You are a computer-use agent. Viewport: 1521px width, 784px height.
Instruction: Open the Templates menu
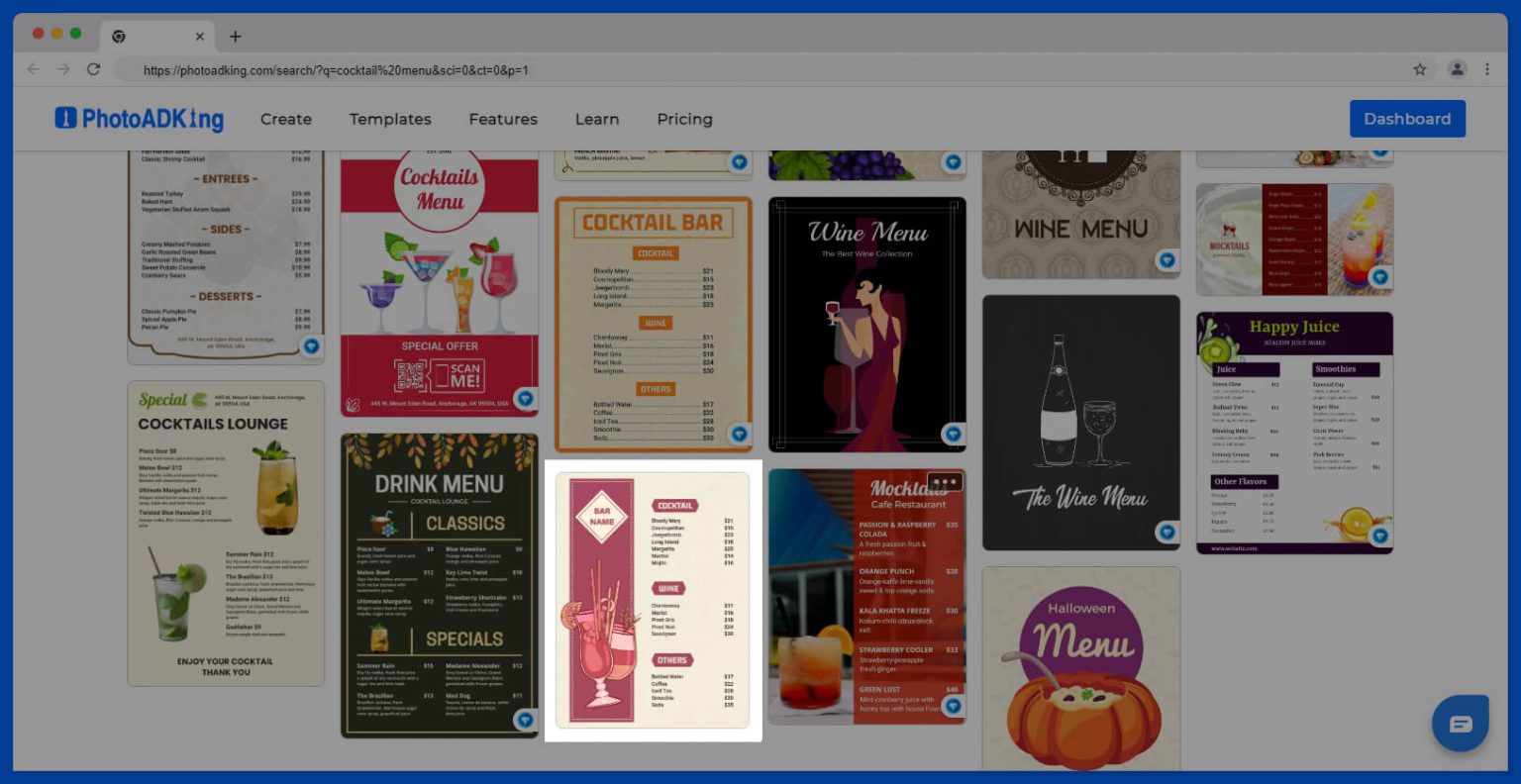[390, 119]
